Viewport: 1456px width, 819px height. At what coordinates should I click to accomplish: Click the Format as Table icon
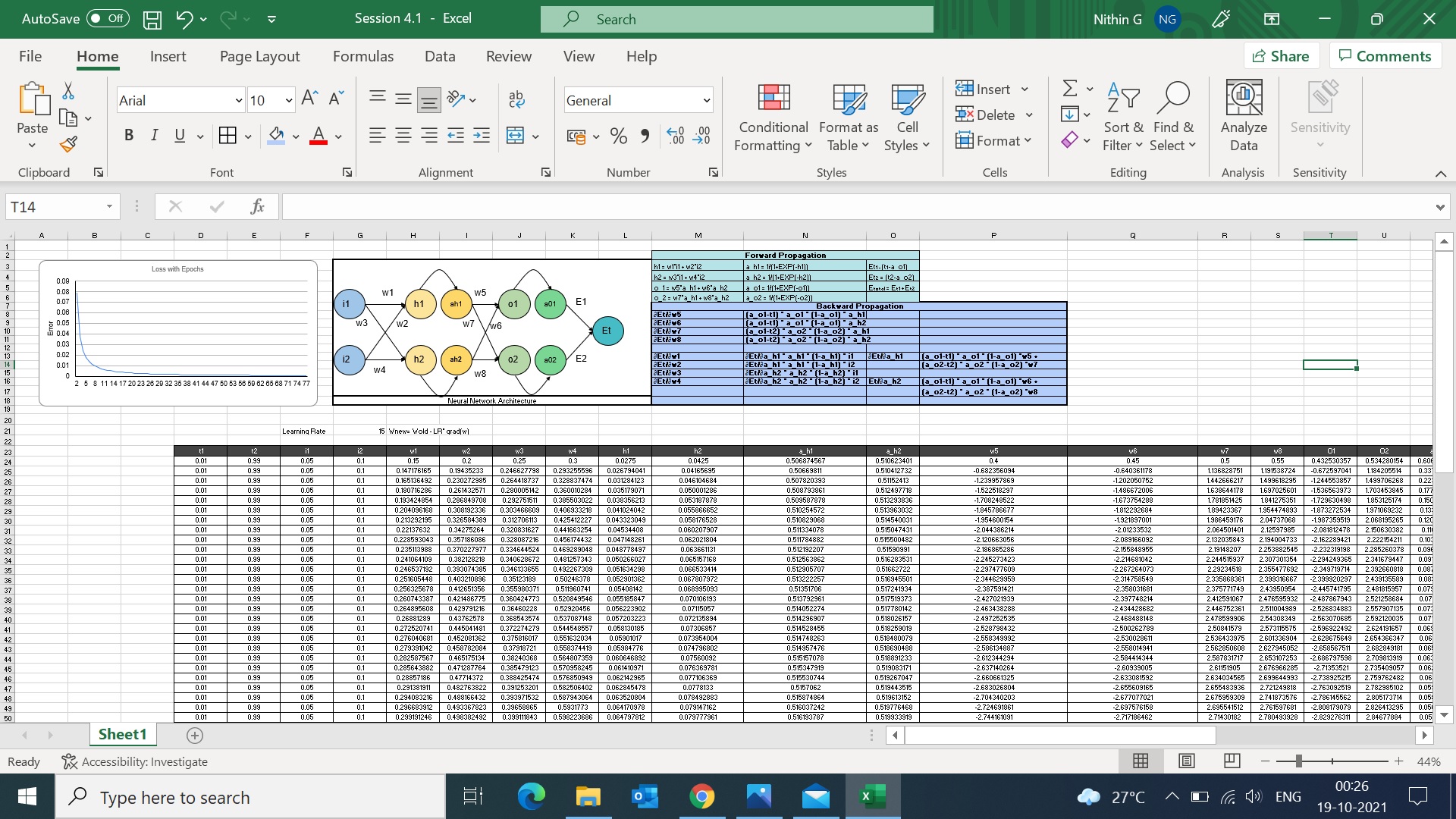pos(848,118)
